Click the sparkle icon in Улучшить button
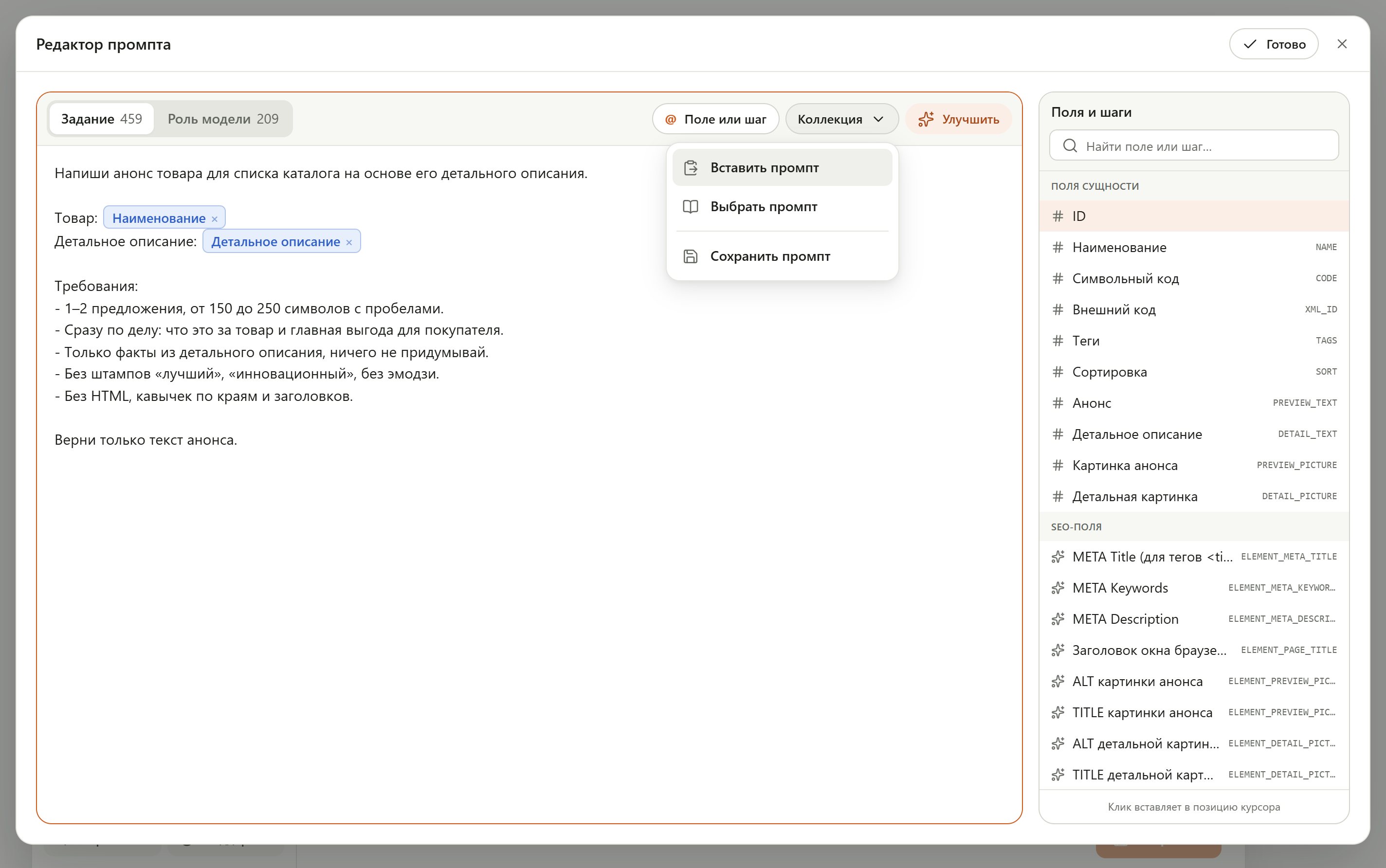Image resolution: width=1386 pixels, height=868 pixels. pos(926,119)
